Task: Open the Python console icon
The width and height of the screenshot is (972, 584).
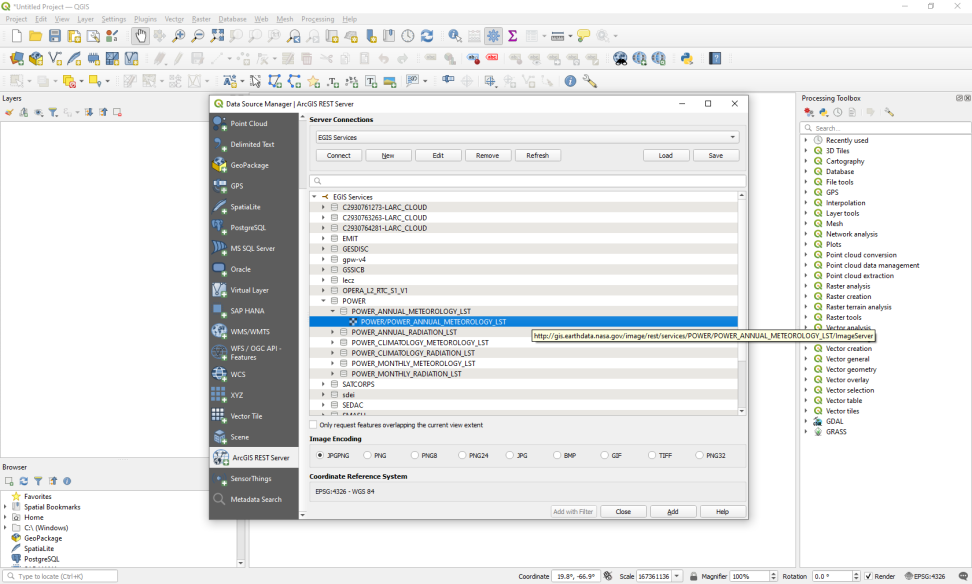Action: (686, 59)
